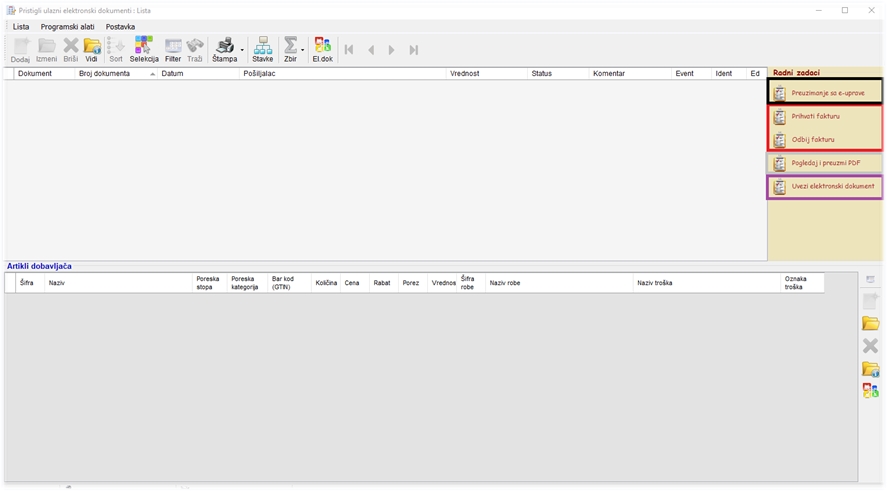
Task: Click the Vidi folder icon
Action: pyautogui.click(x=92, y=47)
